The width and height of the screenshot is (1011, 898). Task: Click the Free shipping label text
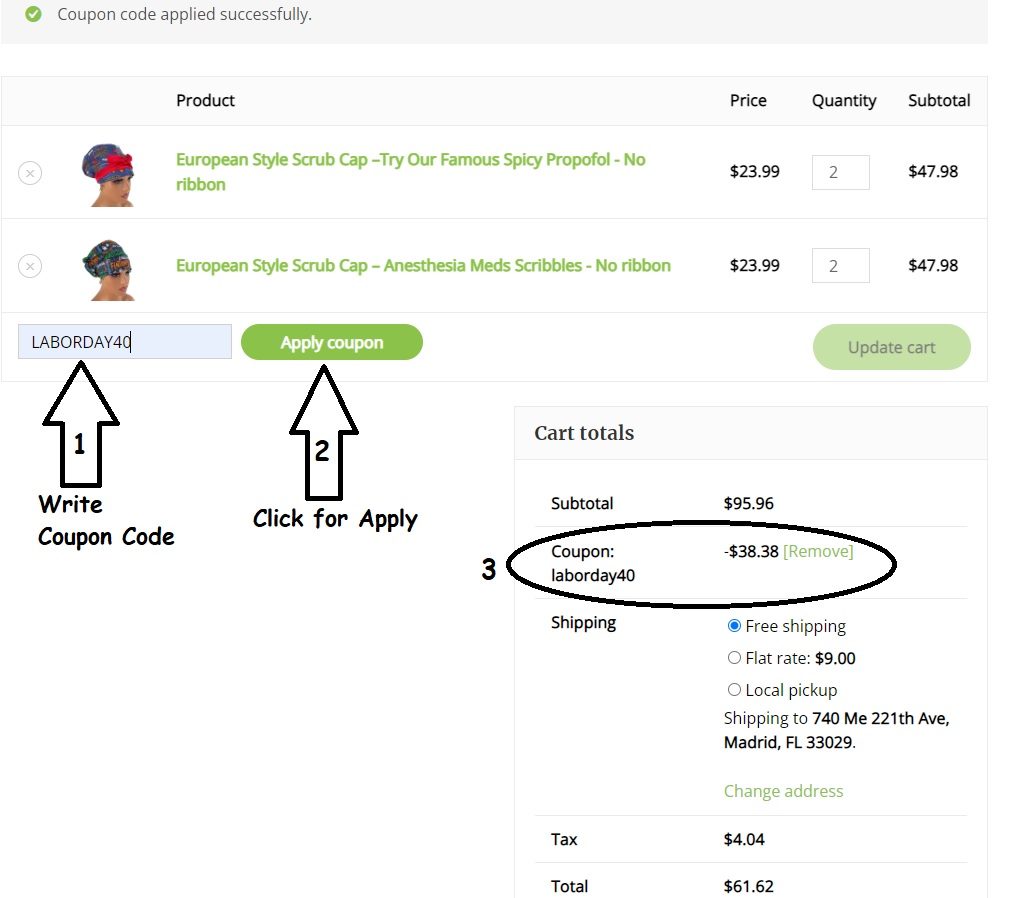pos(795,626)
